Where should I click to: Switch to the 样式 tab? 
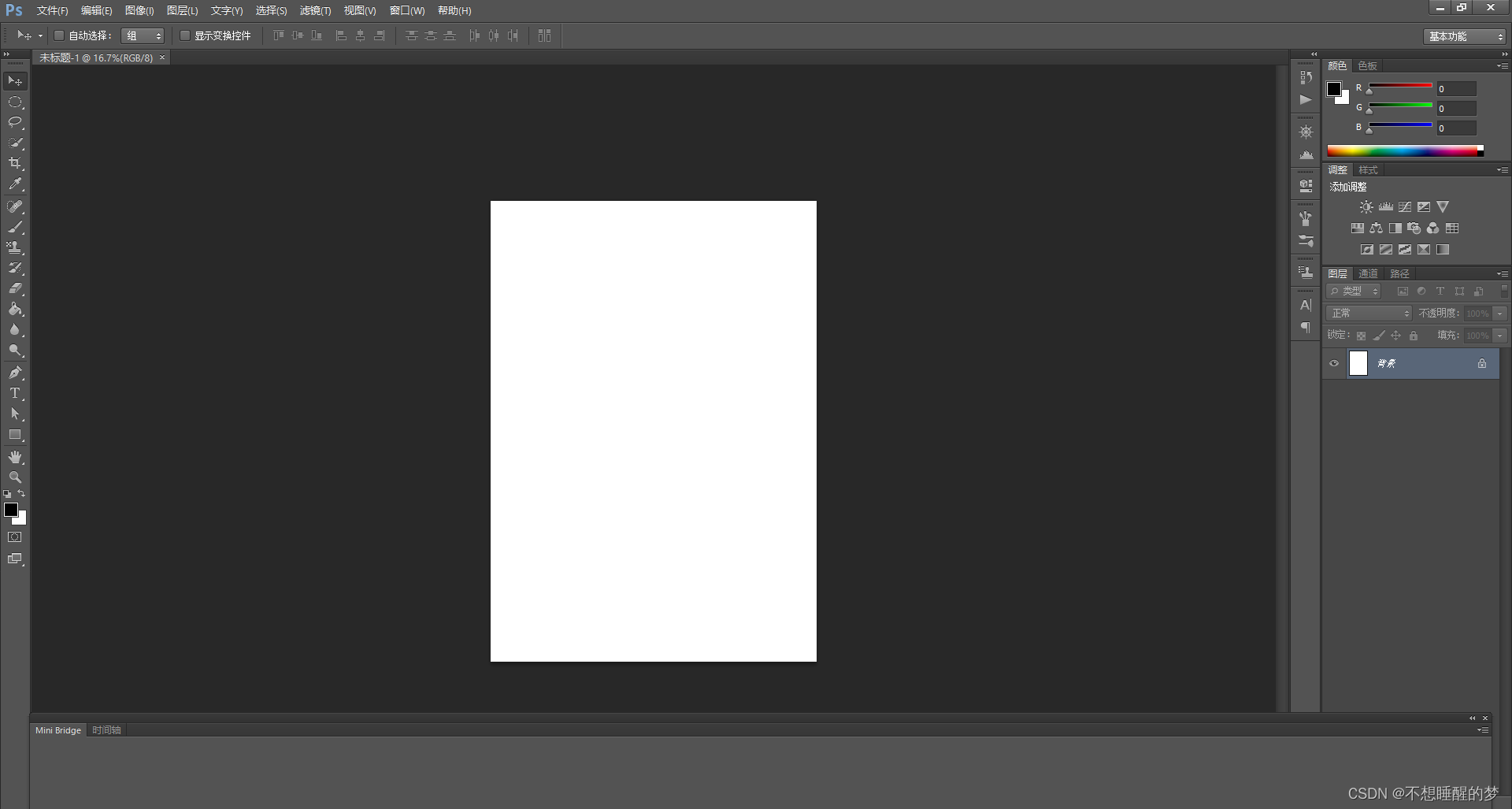tap(1369, 170)
